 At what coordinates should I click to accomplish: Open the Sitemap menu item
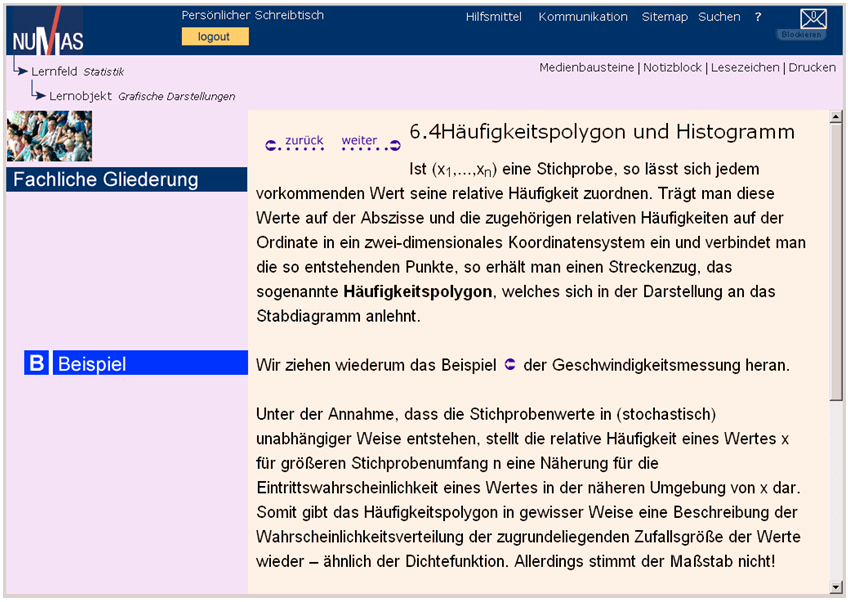click(x=665, y=17)
